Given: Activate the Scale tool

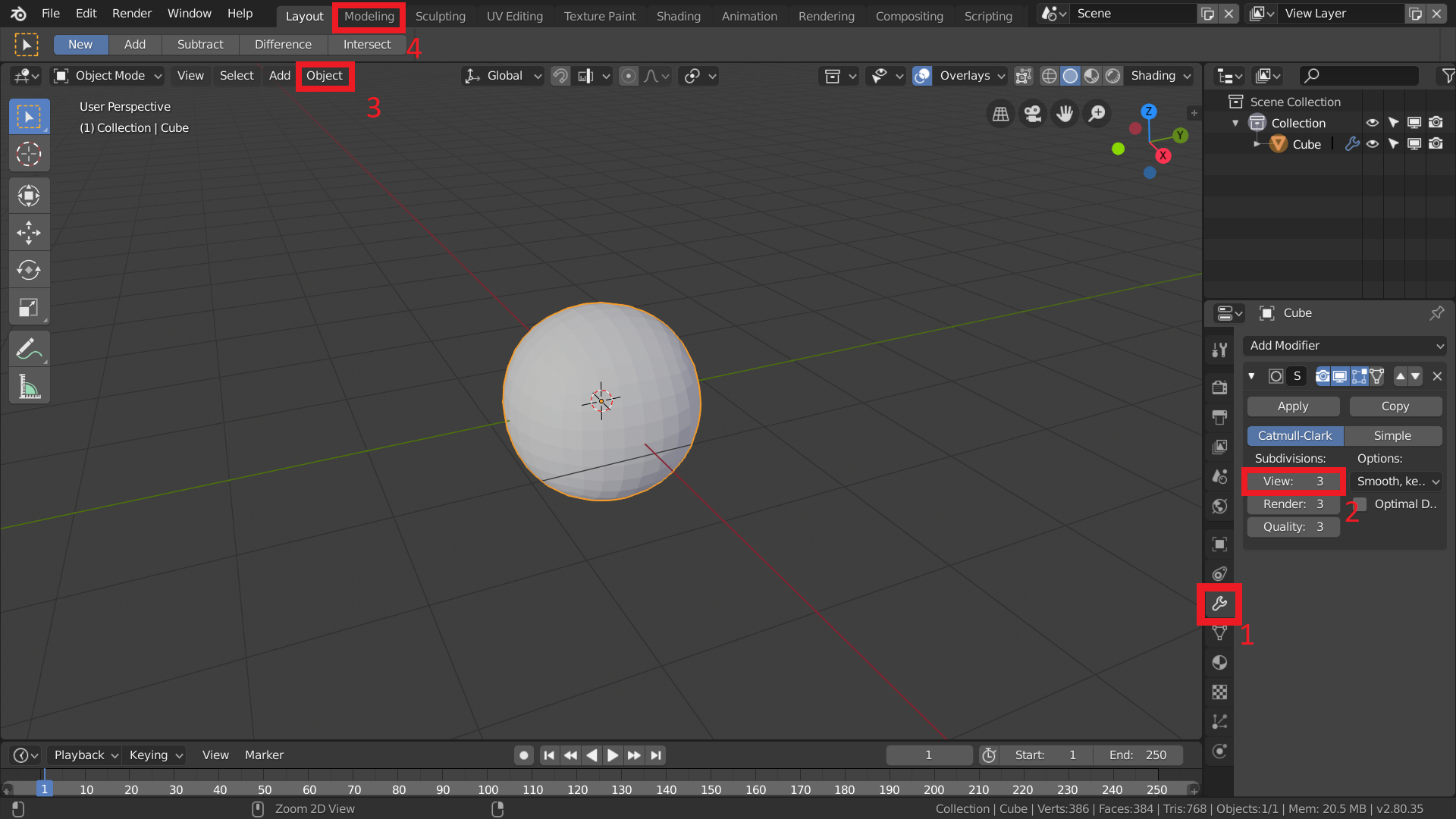Looking at the screenshot, I should pos(29,306).
